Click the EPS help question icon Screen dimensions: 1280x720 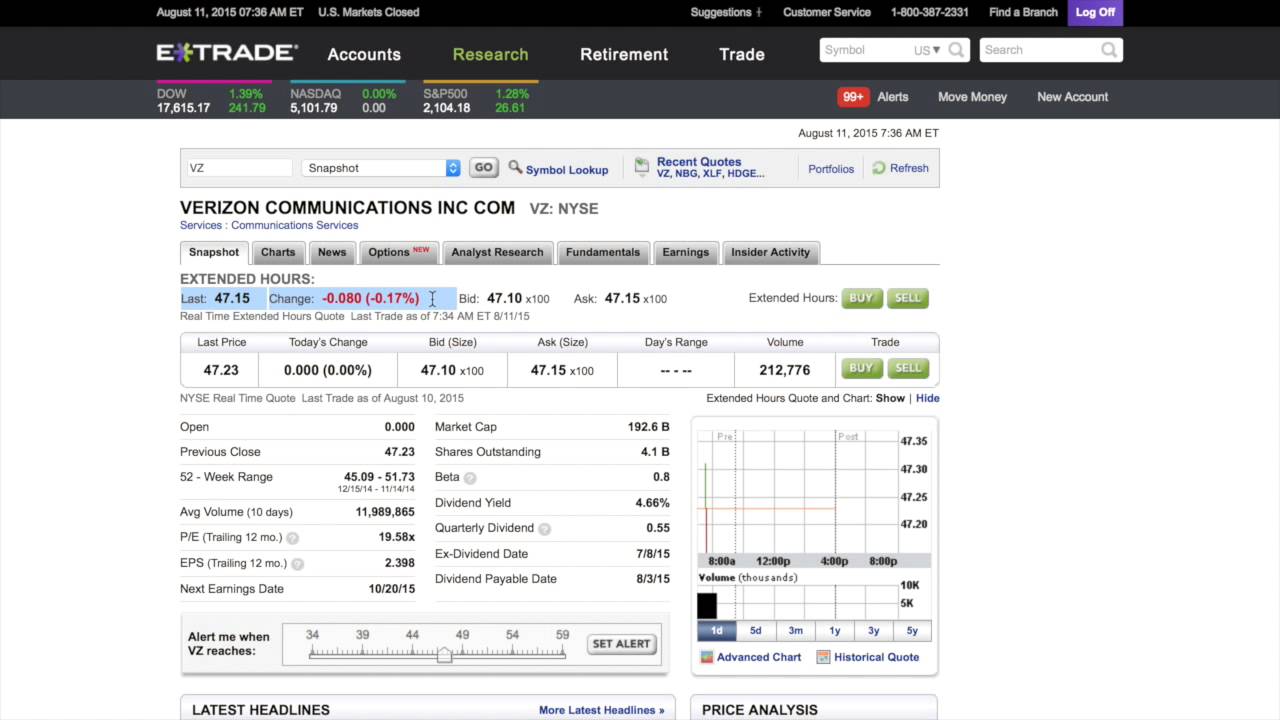[x=297, y=564]
